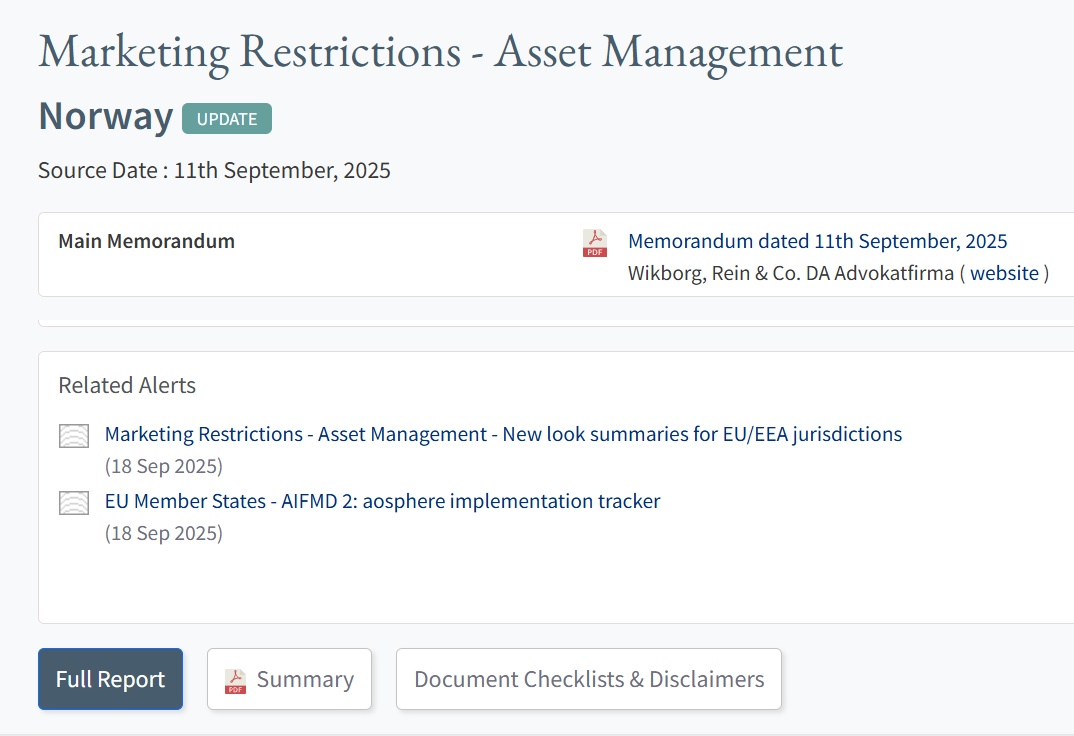
Task: Click the Related Alerts heading
Action: pos(127,385)
